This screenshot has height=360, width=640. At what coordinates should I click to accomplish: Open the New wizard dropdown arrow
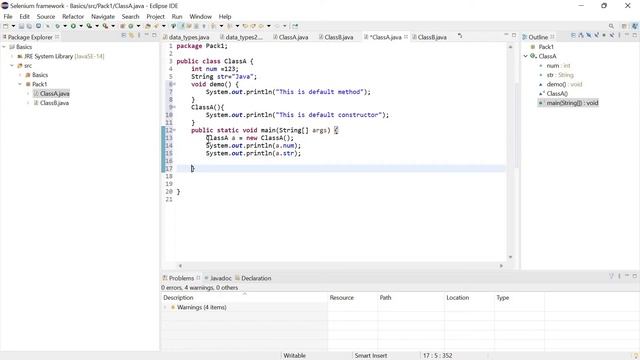(x=13, y=26)
